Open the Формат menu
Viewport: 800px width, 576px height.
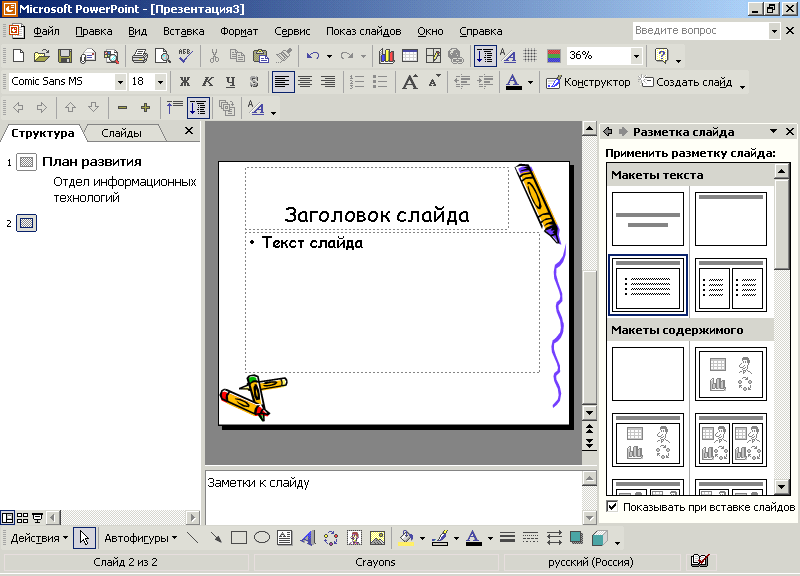coord(239,31)
